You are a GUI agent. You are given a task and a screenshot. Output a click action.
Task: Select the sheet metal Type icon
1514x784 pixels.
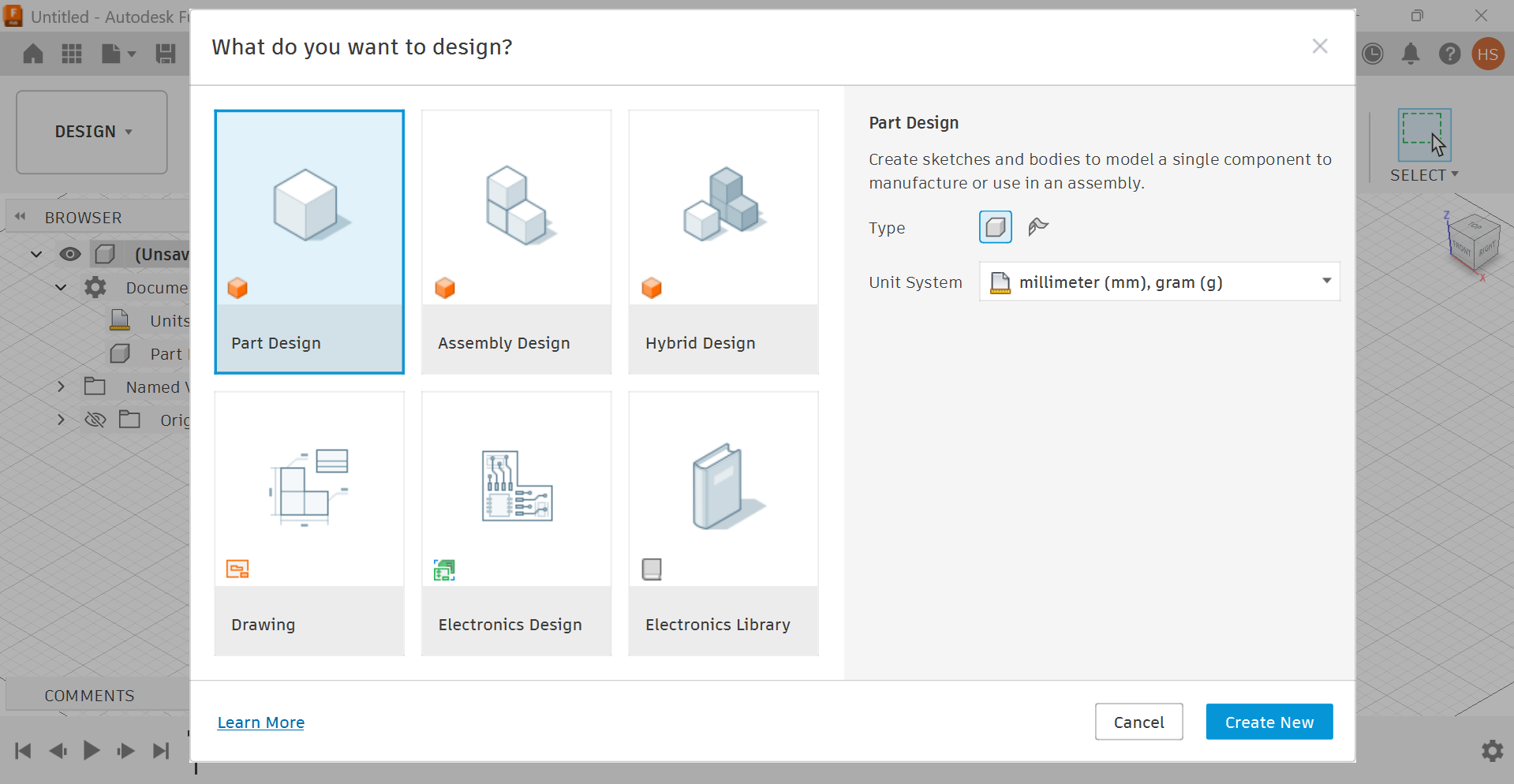point(1038,227)
